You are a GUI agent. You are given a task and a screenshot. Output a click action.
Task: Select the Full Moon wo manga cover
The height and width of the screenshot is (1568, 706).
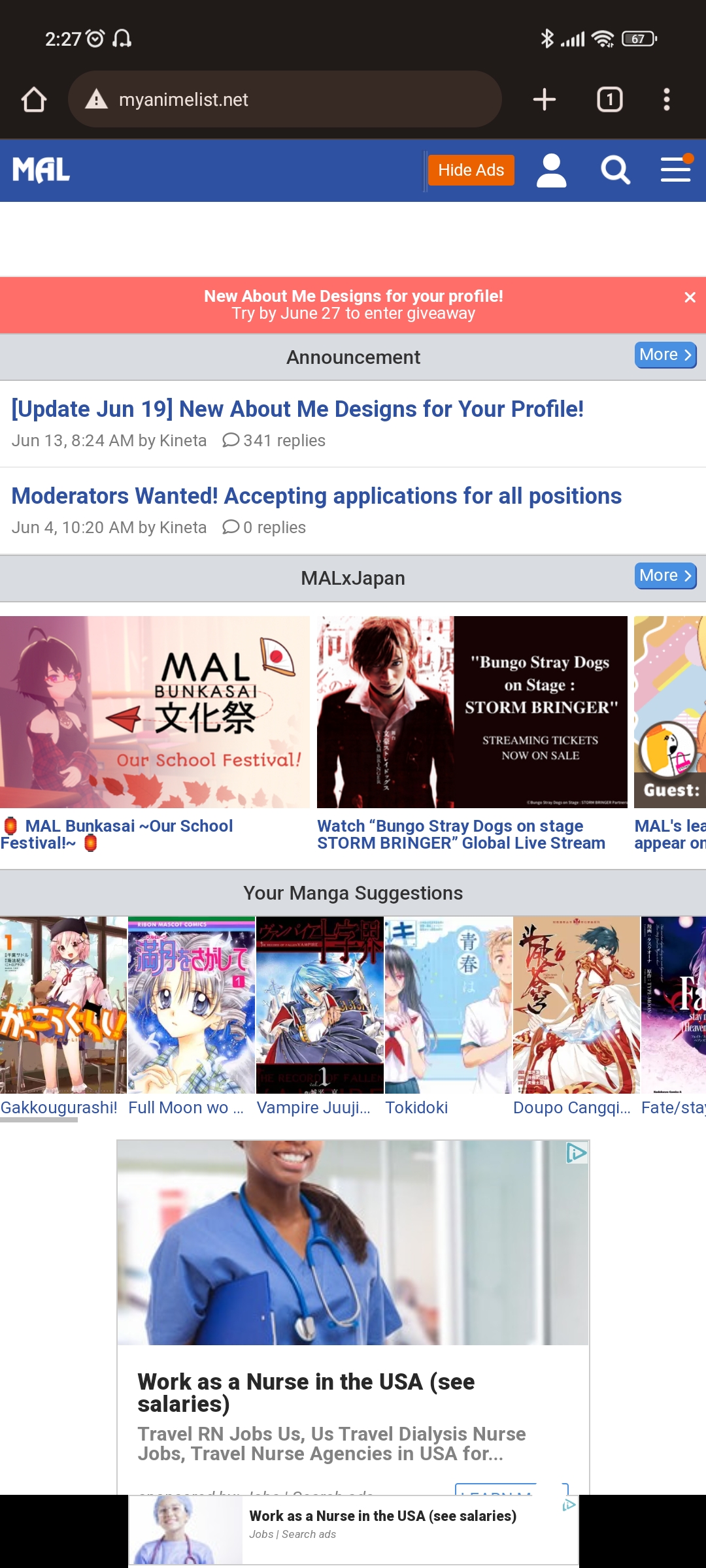coord(192,1005)
